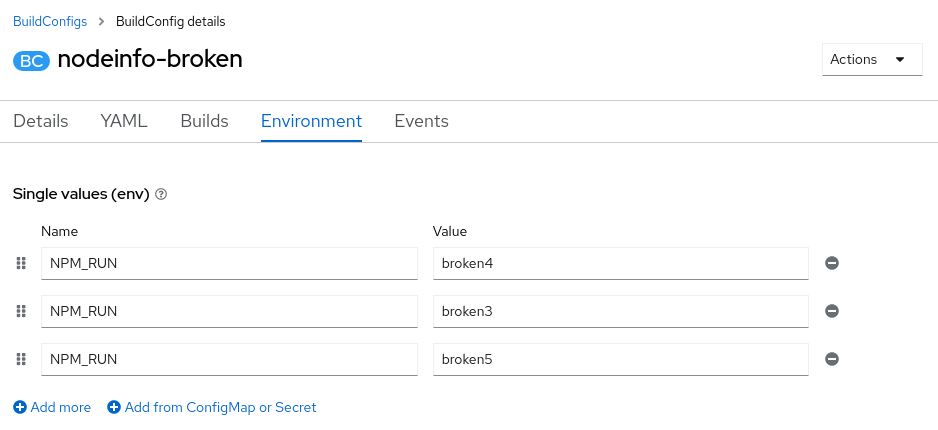Remove the broken4 environment variable
Screen dimensions: 938x430
[831, 263]
